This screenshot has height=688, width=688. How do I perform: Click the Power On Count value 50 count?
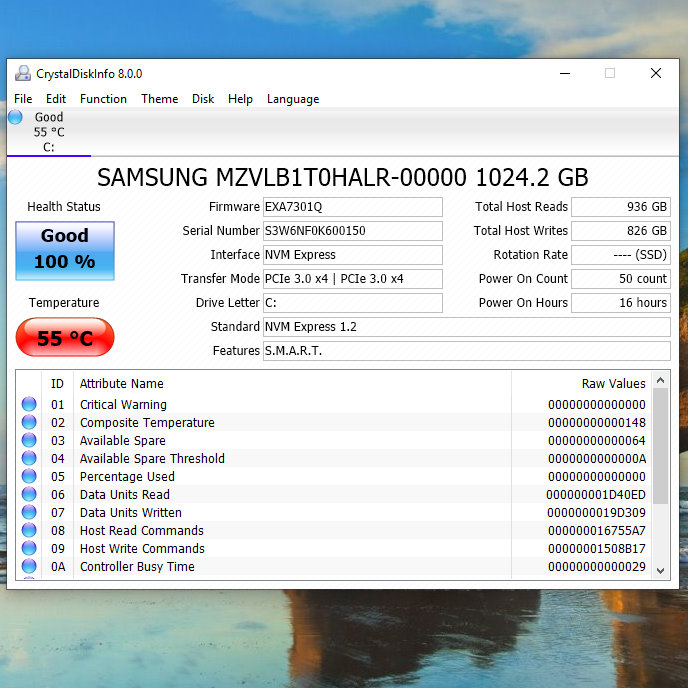[621, 279]
